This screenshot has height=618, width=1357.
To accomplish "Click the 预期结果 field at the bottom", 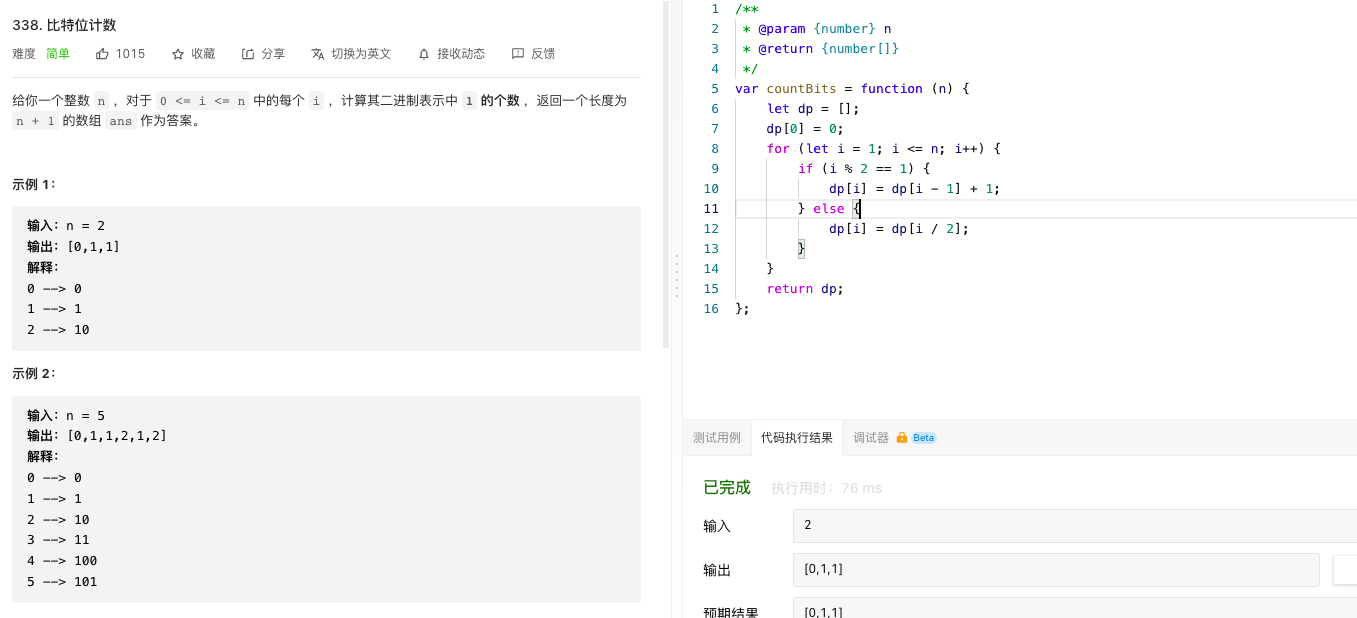I will pyautogui.click(x=1075, y=608).
